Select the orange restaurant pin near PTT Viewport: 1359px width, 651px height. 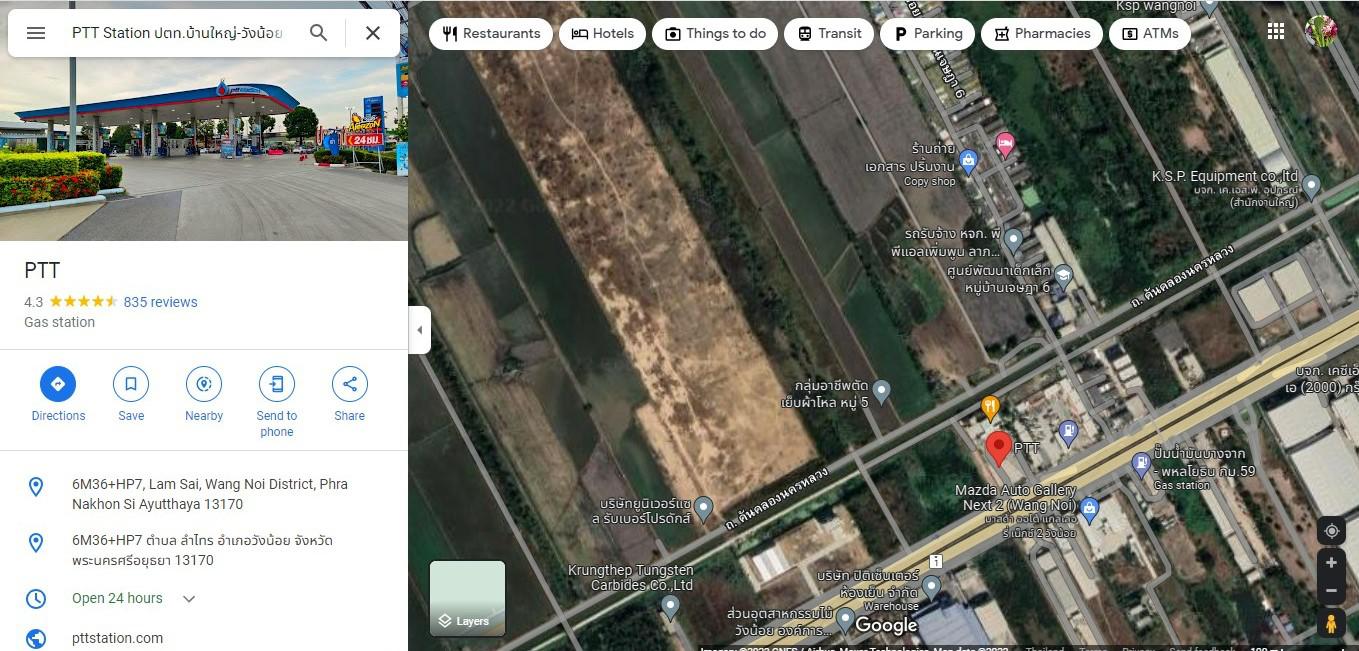point(990,408)
